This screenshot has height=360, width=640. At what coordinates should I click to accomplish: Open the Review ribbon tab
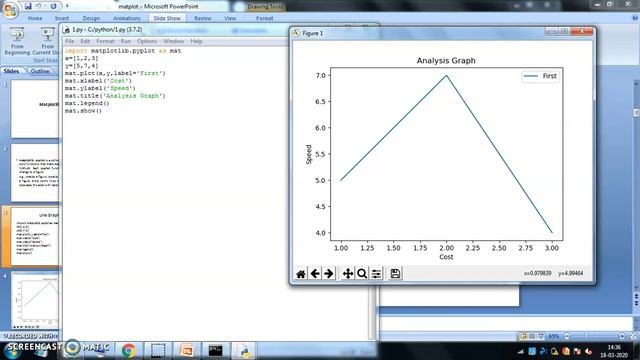pyautogui.click(x=203, y=18)
